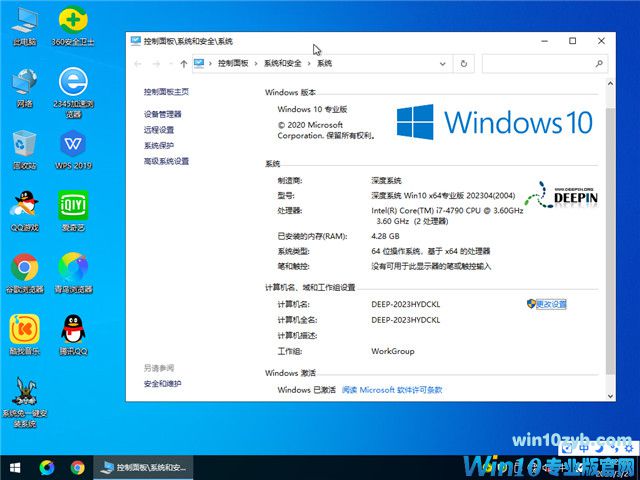Click 更改设置 link
Screen dimensions: 640x480
[551, 304]
